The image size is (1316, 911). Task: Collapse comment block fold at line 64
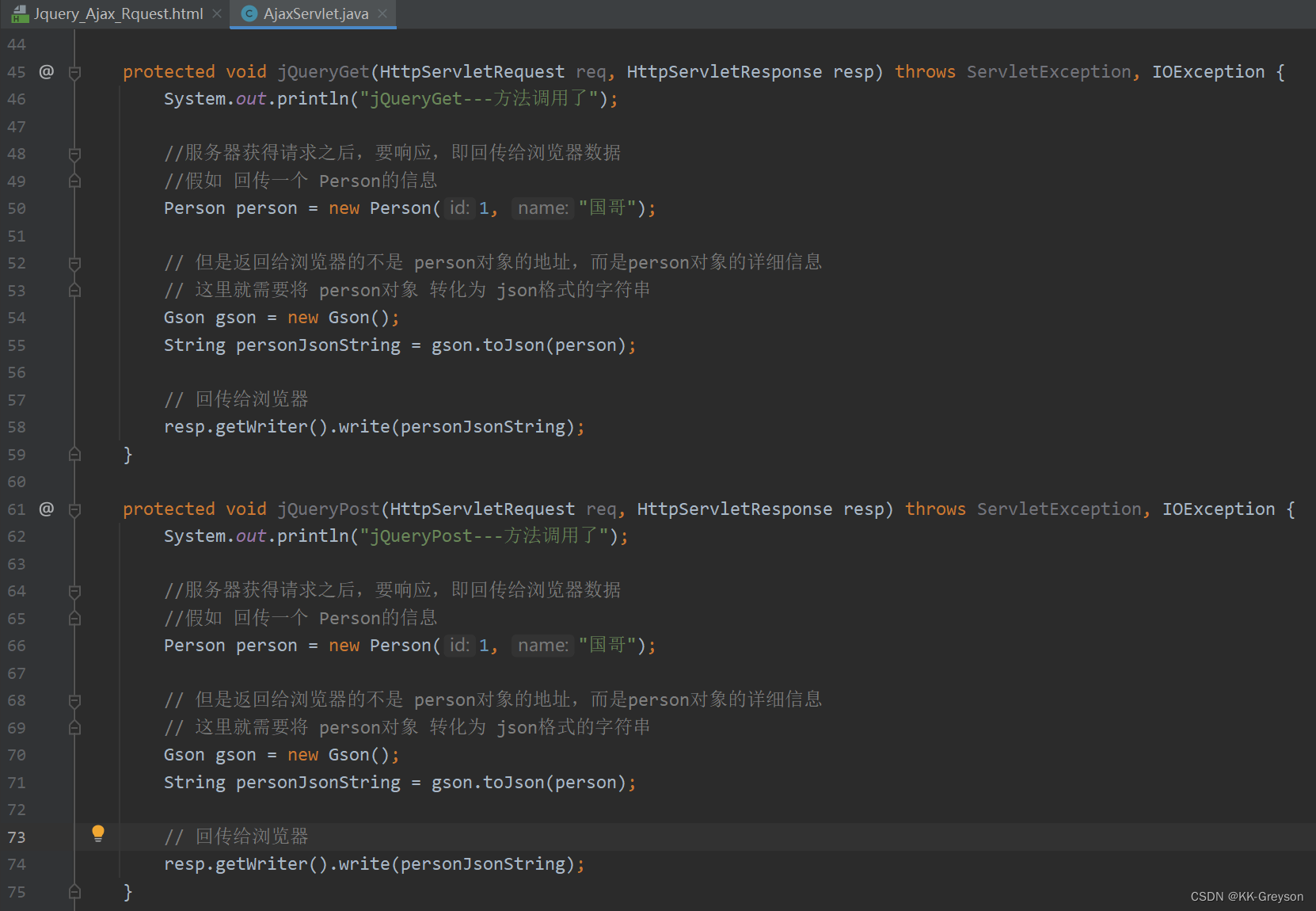[74, 591]
